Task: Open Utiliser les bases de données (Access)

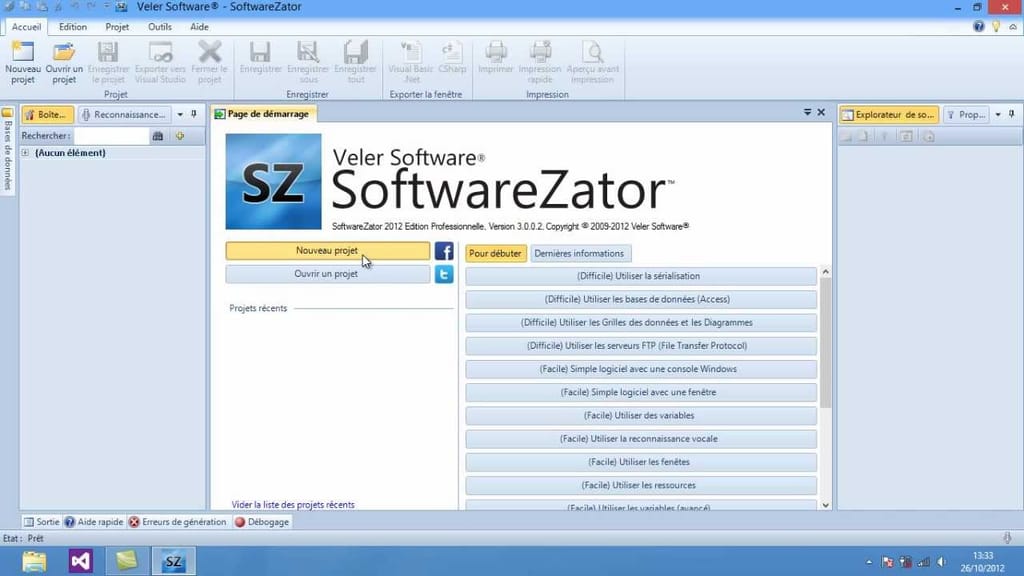Action: tap(641, 299)
